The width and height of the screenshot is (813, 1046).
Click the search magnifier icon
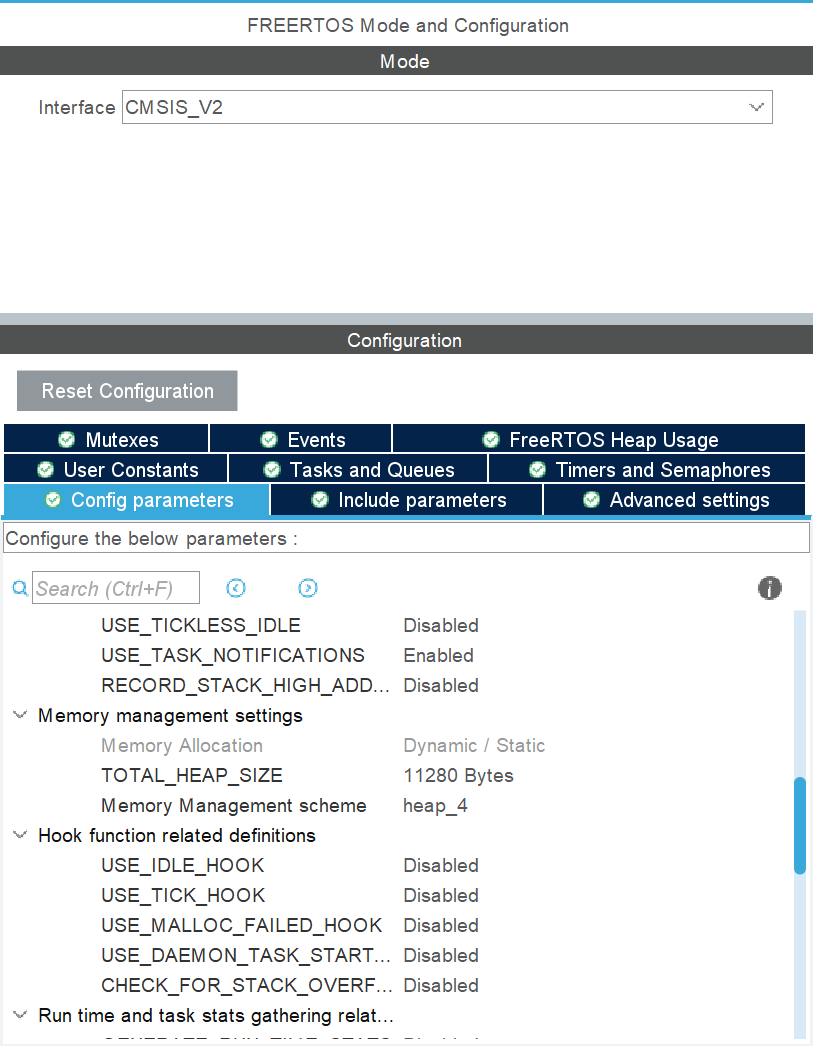pos(19,589)
